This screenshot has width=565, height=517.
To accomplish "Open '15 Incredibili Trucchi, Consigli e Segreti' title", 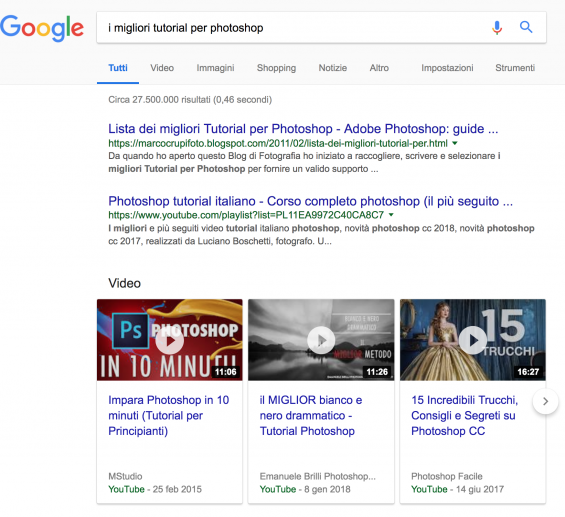I will [464, 415].
